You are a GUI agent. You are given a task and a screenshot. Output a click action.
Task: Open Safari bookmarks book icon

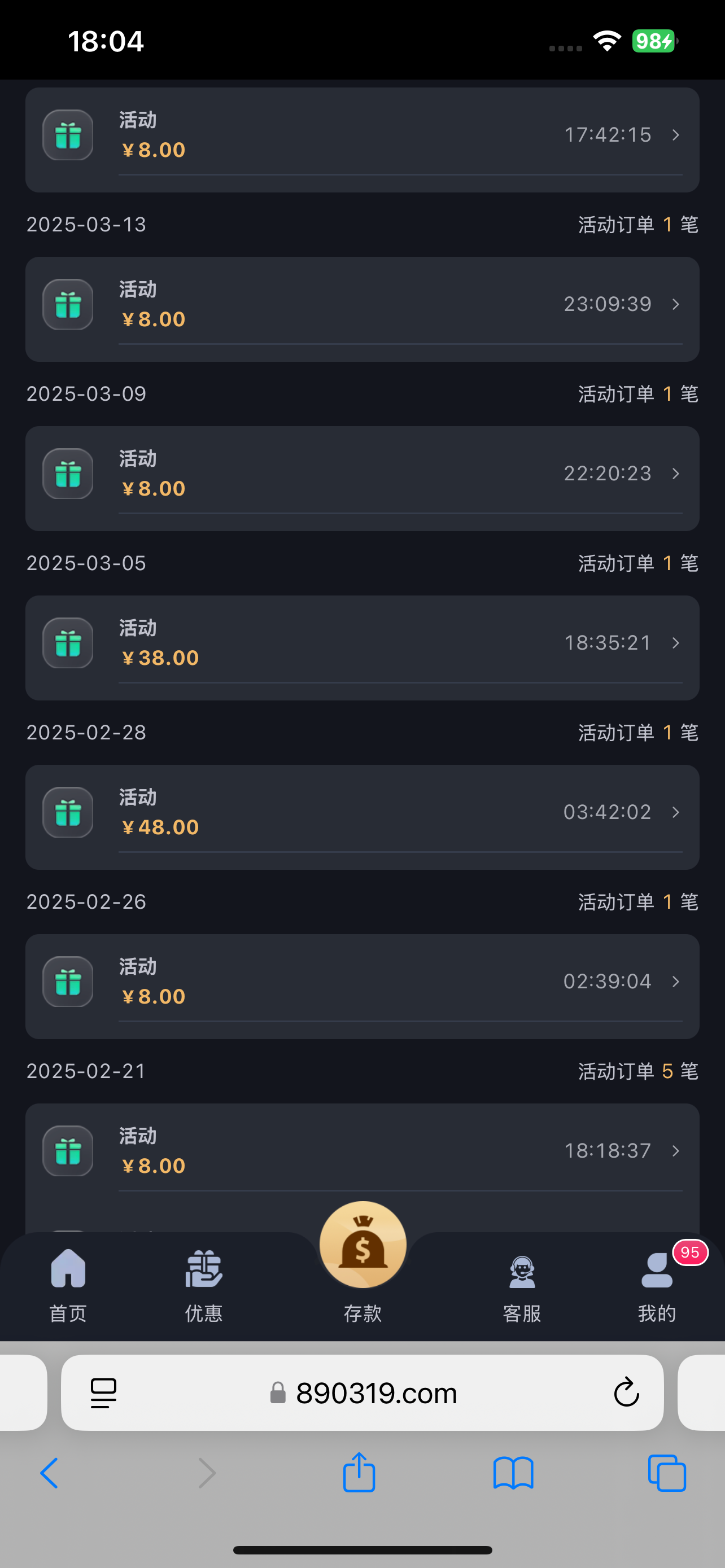513,1473
